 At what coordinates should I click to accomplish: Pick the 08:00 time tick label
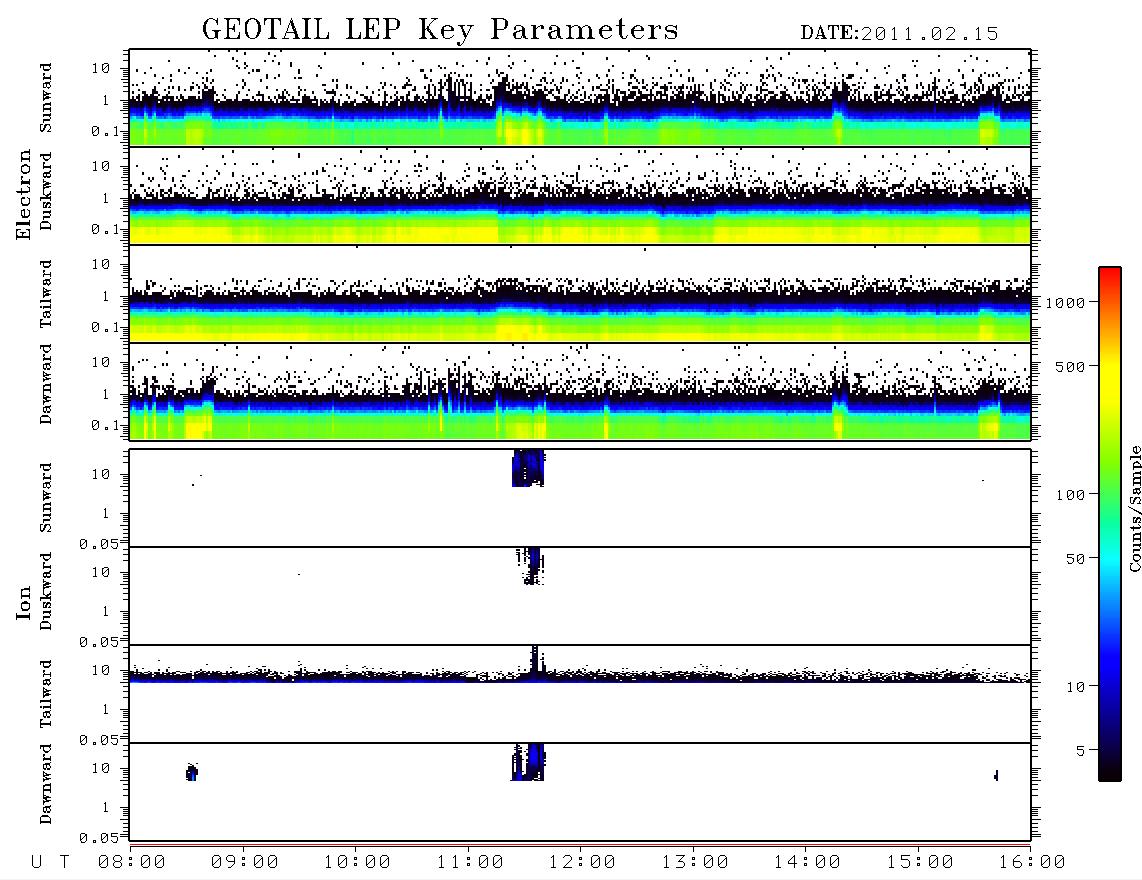(132, 863)
